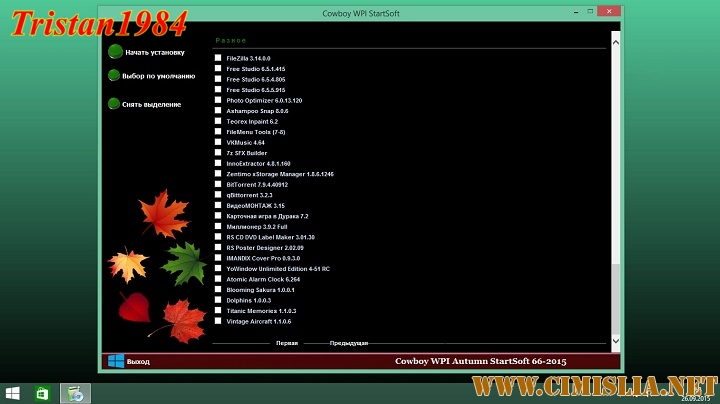Select the Cowboy WPI installer taskbar icon
This screenshot has width=720, height=404.
(x=75, y=393)
